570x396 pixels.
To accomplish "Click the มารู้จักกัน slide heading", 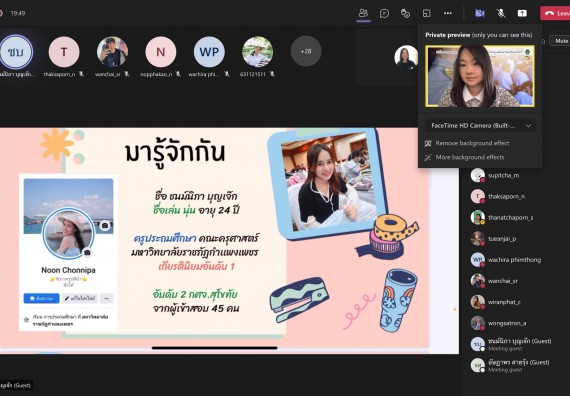I will click(x=175, y=152).
